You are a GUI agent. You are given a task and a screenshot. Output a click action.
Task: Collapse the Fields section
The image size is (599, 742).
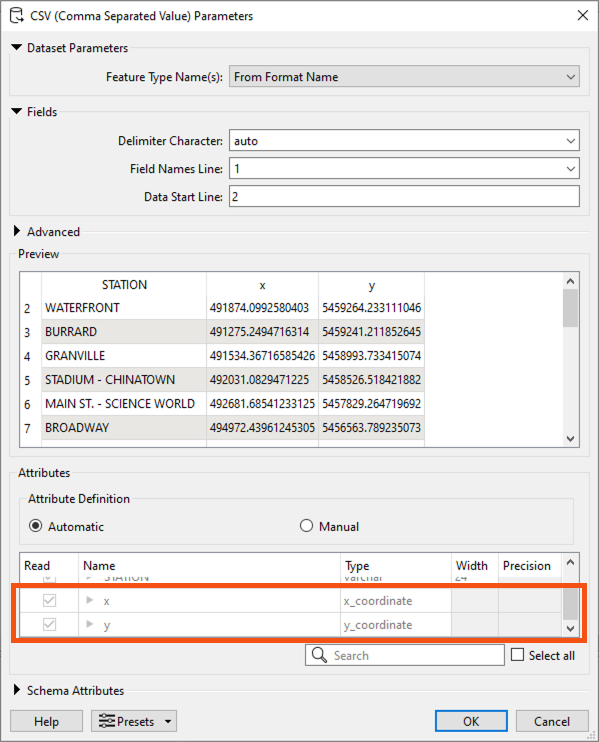[17, 111]
